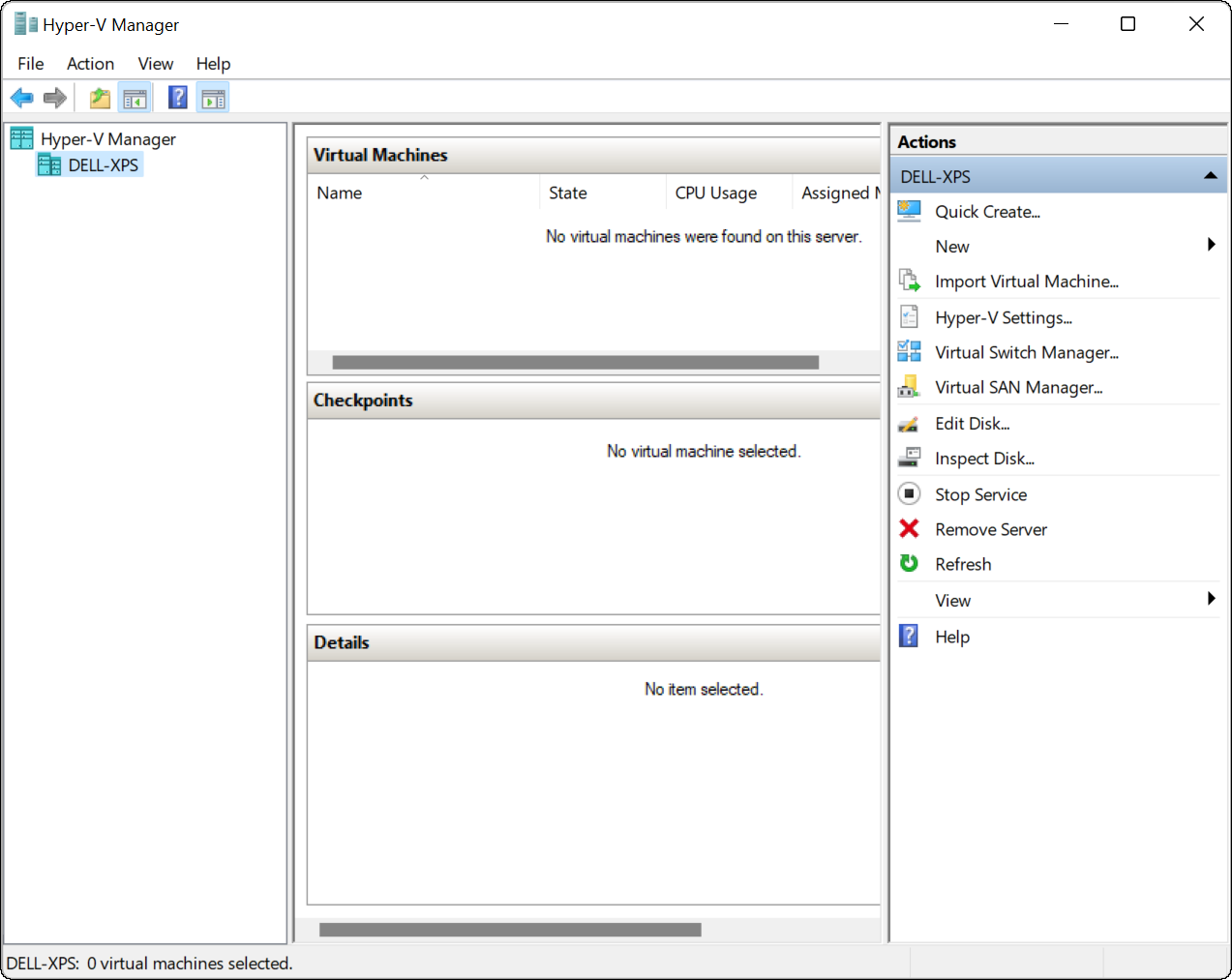Viewport: 1232px width, 980px height.
Task: Toggle the Show/Hide Action Pane toolbar icon
Action: [x=213, y=98]
